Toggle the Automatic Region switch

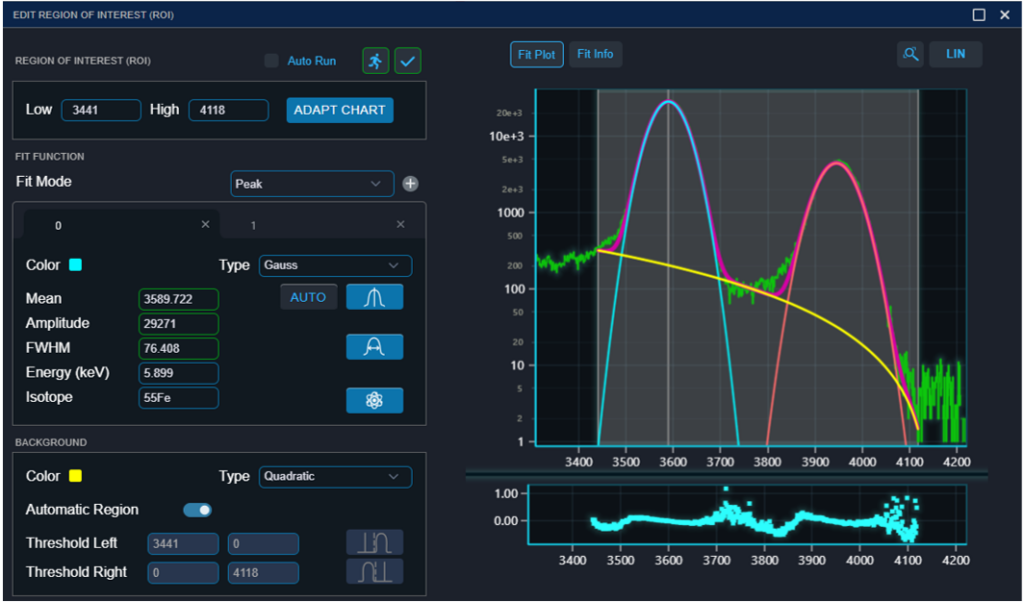(x=197, y=510)
